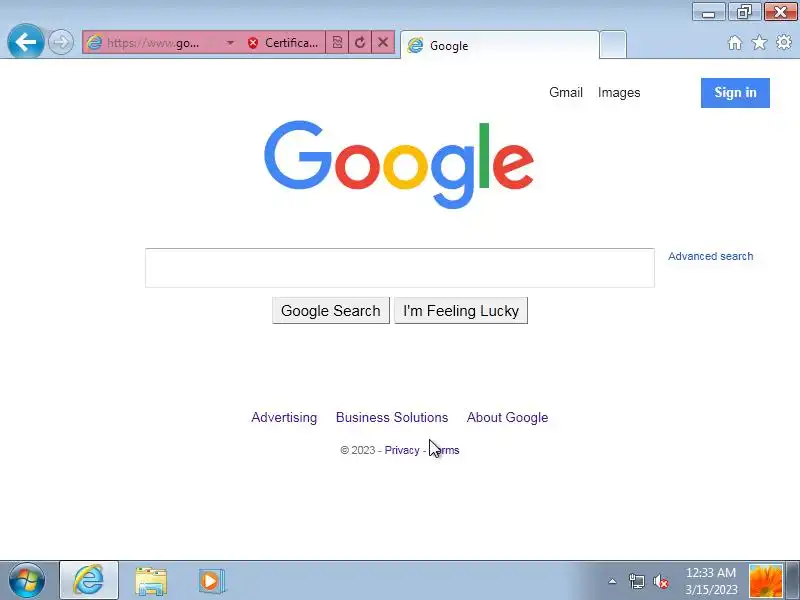Screen dimensions: 800x600
Task: Launch Windows Media Player from the taskbar
Action: pos(211,581)
